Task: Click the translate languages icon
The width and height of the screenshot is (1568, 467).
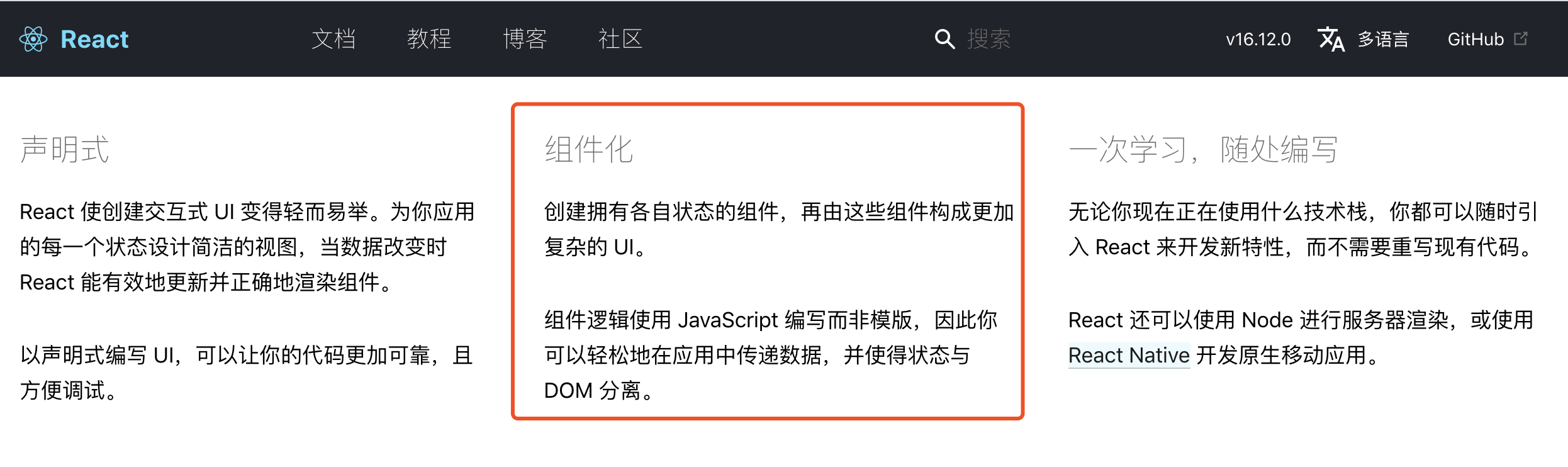Action: coord(1331,39)
